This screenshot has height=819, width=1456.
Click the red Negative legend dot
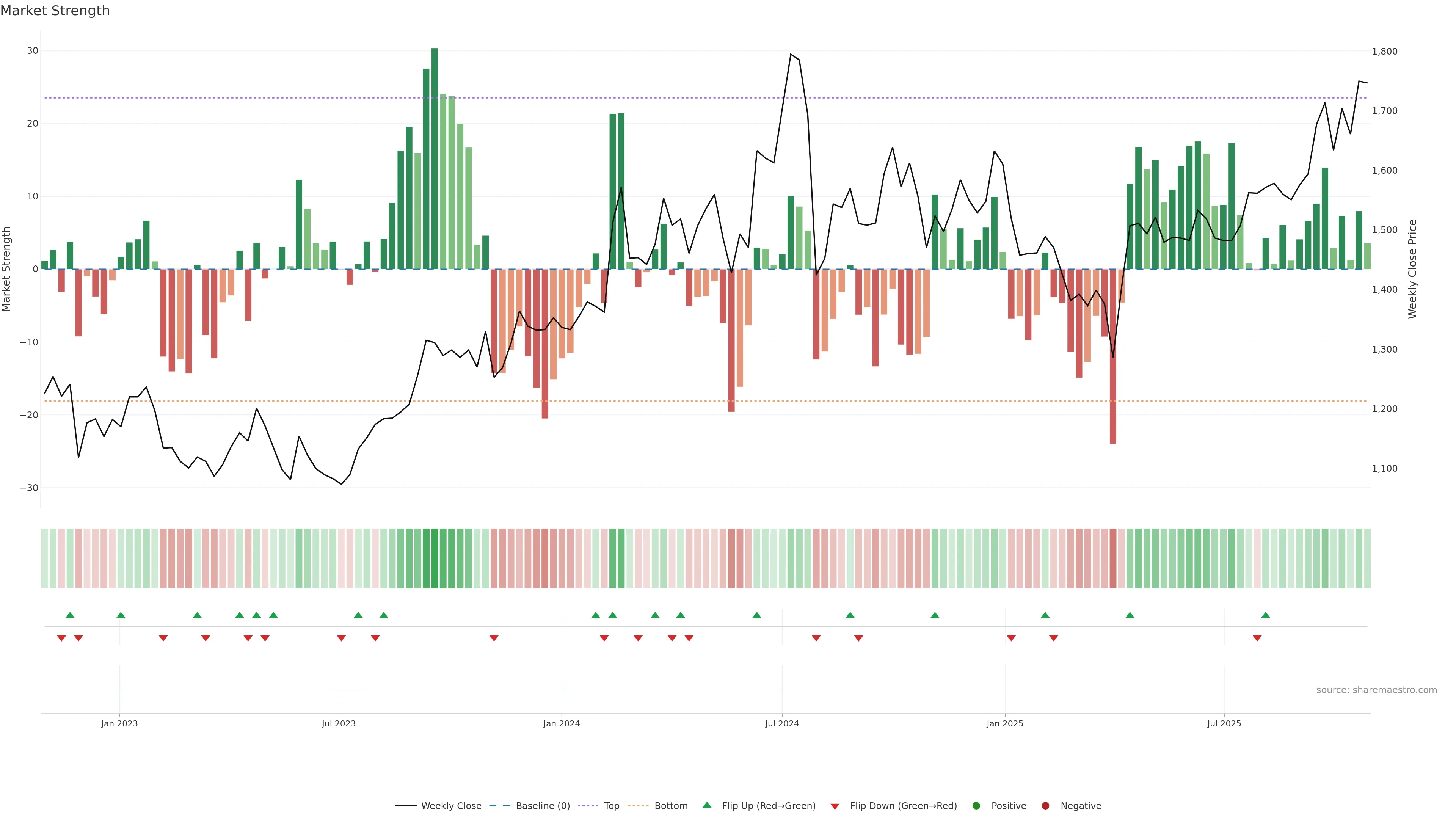[x=1045, y=805]
